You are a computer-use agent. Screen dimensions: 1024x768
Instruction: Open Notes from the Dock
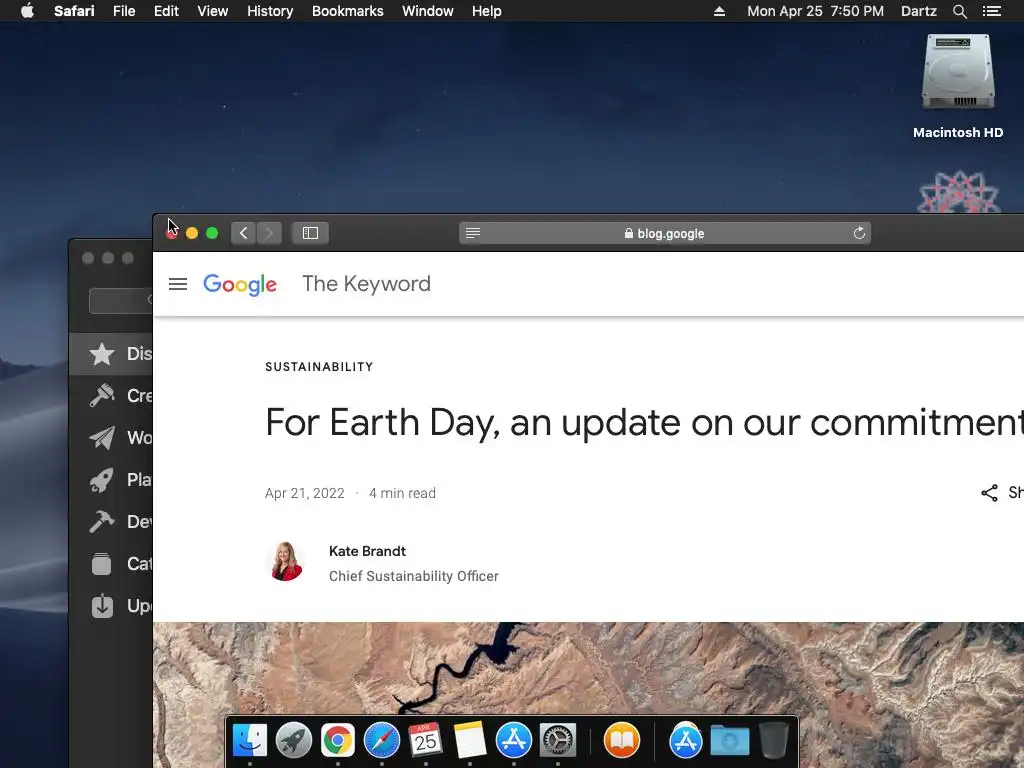[470, 741]
